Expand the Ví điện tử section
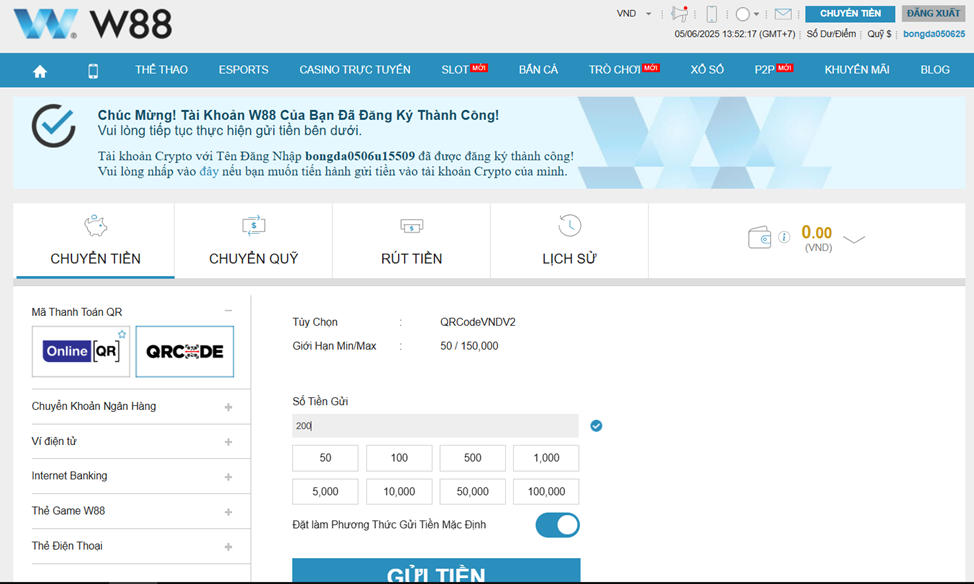Viewport: 974px width, 584px height. [x=229, y=442]
